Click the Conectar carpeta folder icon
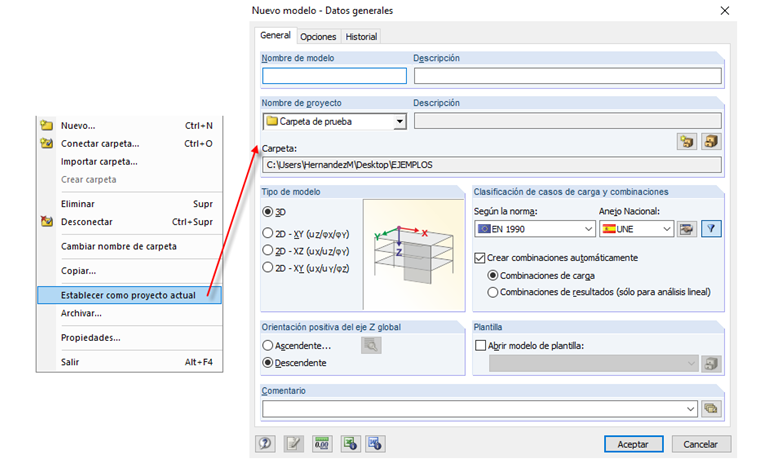The height and width of the screenshot is (459, 760). 47,143
